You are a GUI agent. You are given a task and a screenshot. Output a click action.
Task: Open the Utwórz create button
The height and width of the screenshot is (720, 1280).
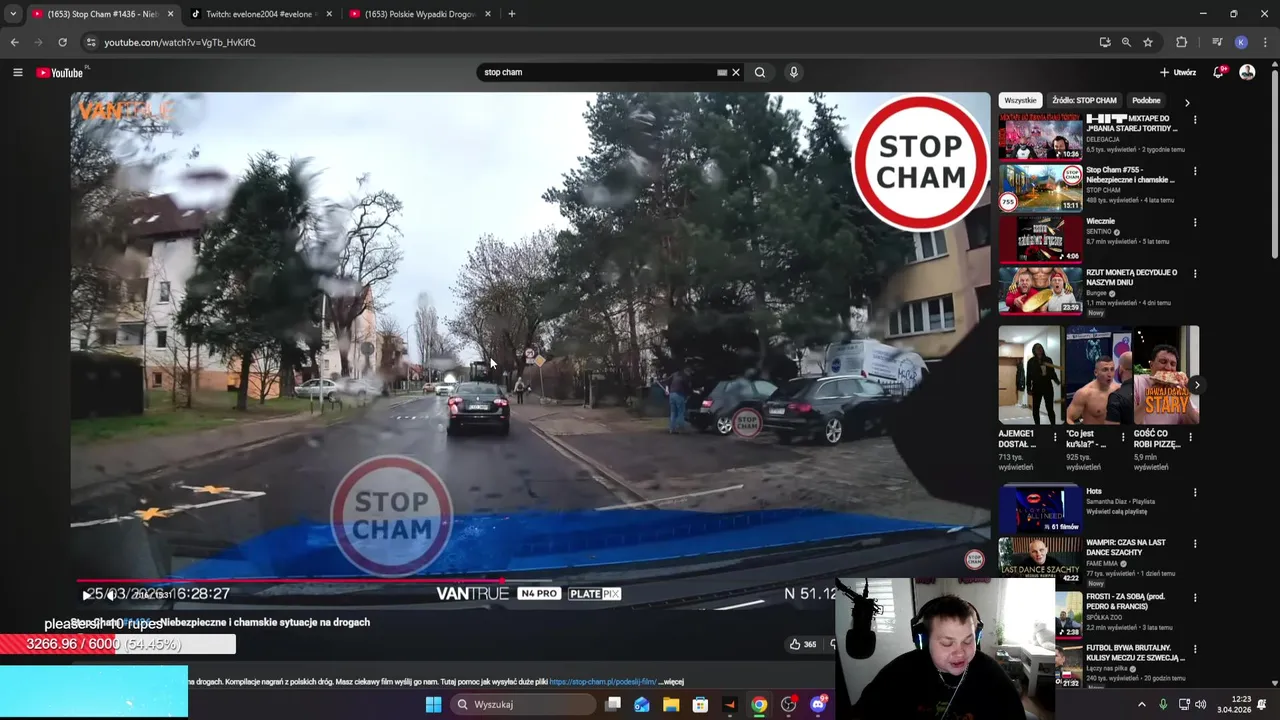(1178, 72)
